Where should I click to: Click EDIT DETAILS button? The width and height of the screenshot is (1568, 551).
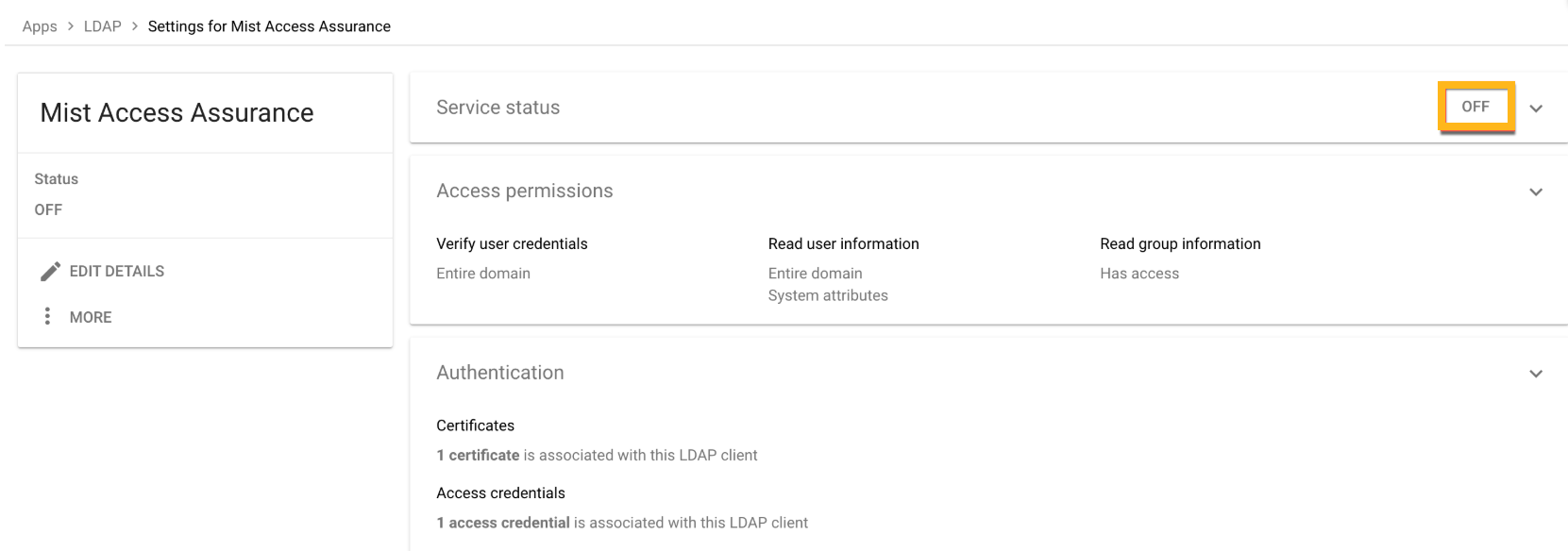click(116, 272)
